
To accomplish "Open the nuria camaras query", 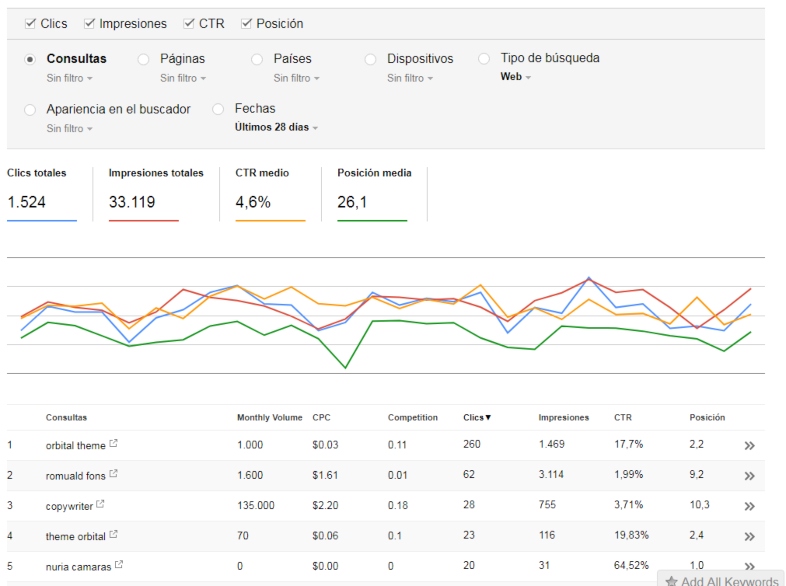I will [78, 567].
